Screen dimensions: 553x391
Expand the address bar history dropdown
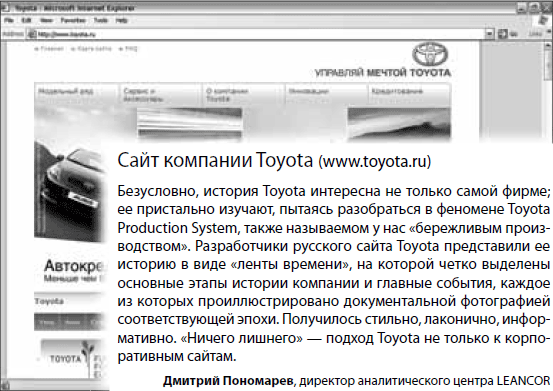coord(489,34)
